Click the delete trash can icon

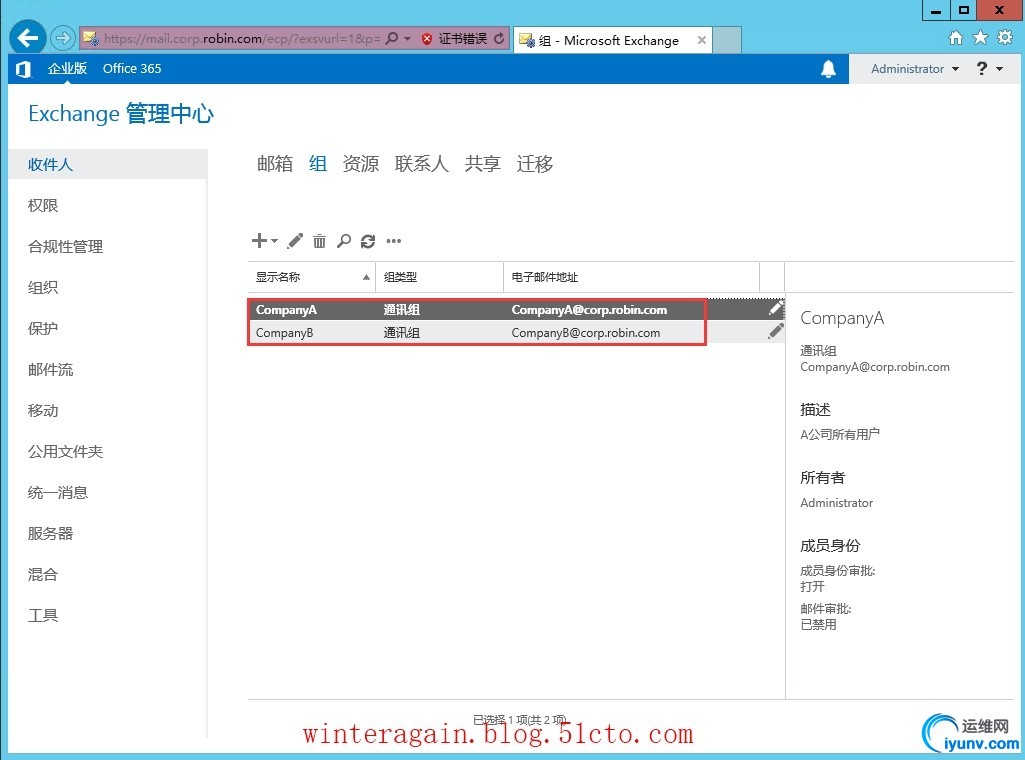click(319, 240)
